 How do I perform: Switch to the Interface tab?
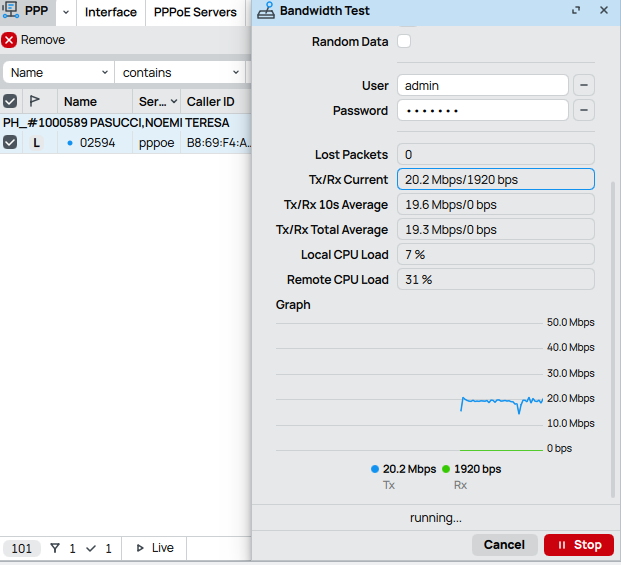tap(110, 12)
